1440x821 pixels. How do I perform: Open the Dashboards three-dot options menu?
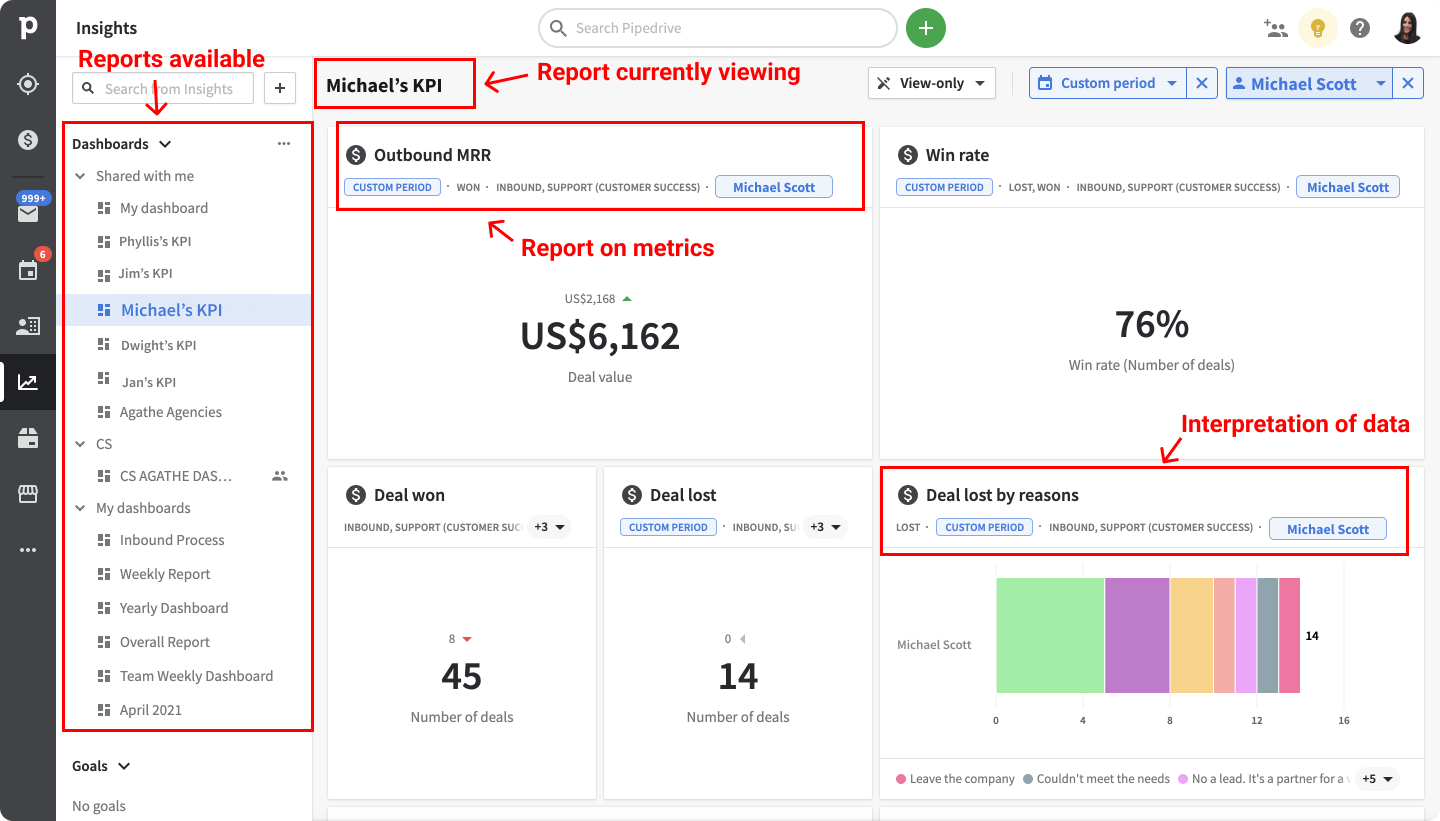(x=284, y=144)
